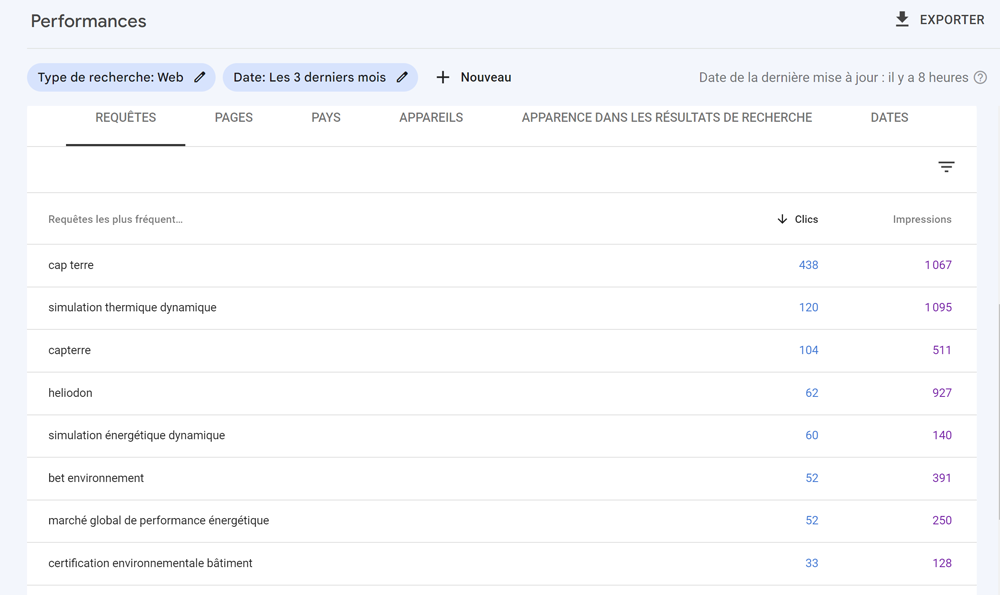Click the 927 impressions value
The height and width of the screenshot is (595, 1000).
tap(941, 393)
